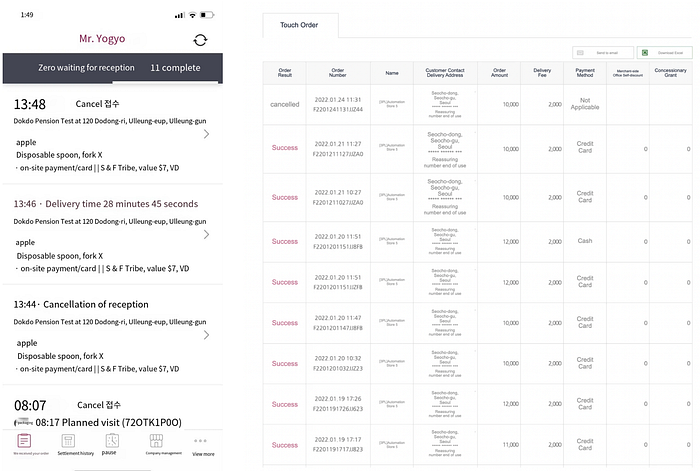Click order number F2201211127JJZA0

tap(338, 154)
